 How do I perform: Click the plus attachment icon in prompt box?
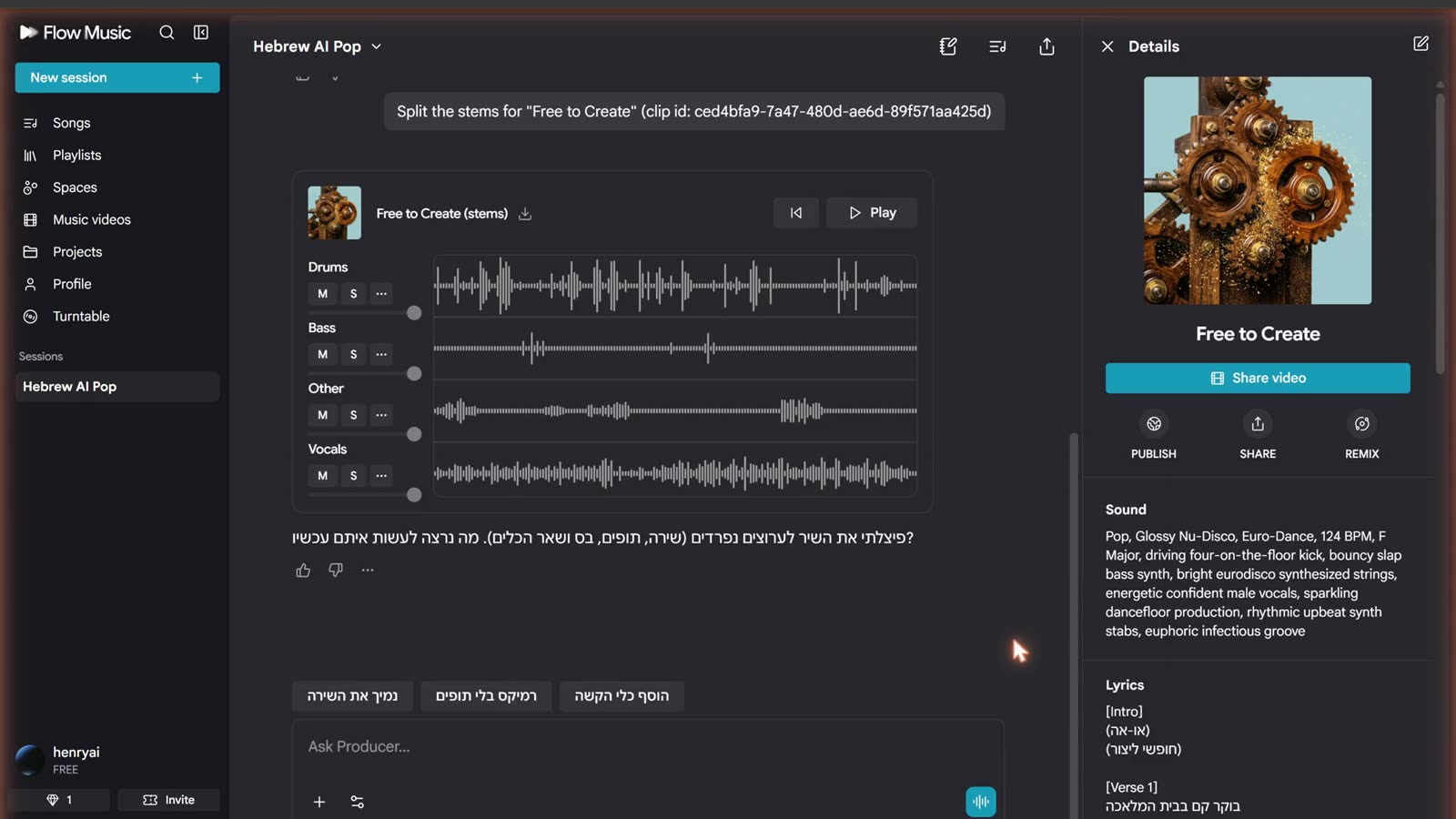click(319, 802)
